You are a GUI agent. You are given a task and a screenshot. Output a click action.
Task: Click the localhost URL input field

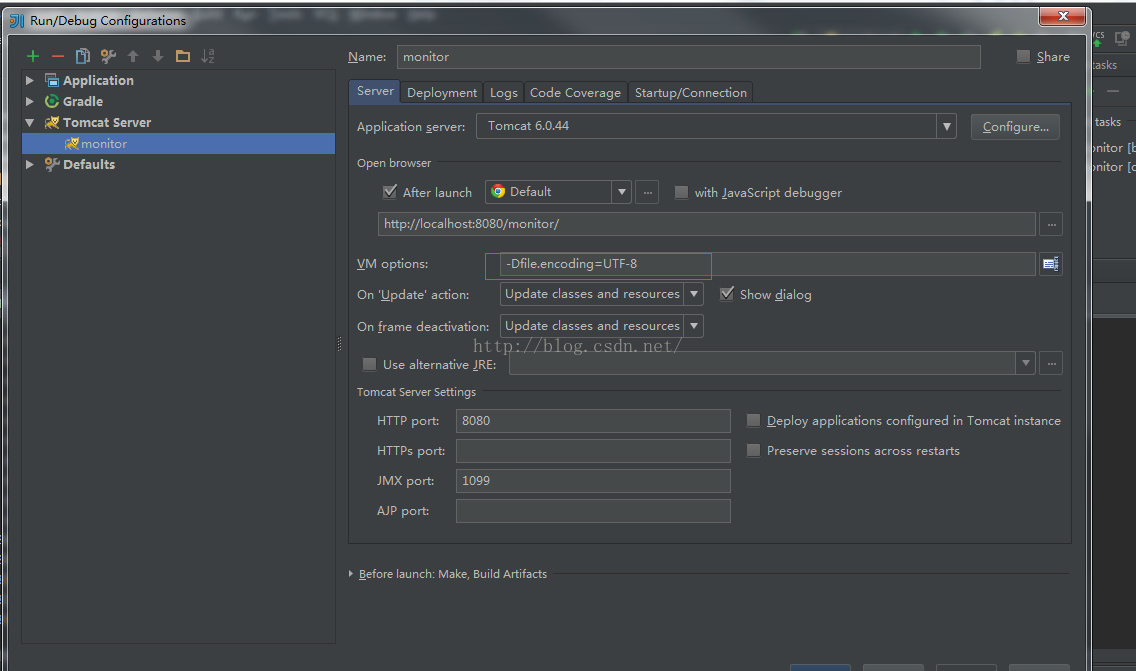point(706,224)
